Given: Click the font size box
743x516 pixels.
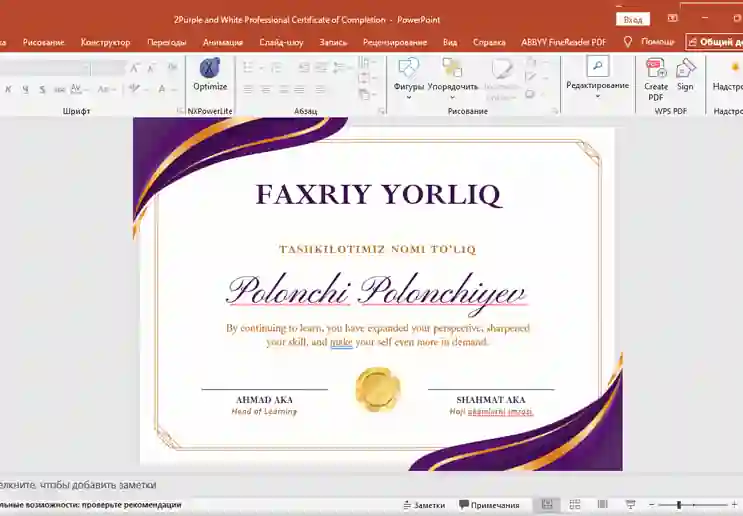Looking at the screenshot, I should [109, 68].
